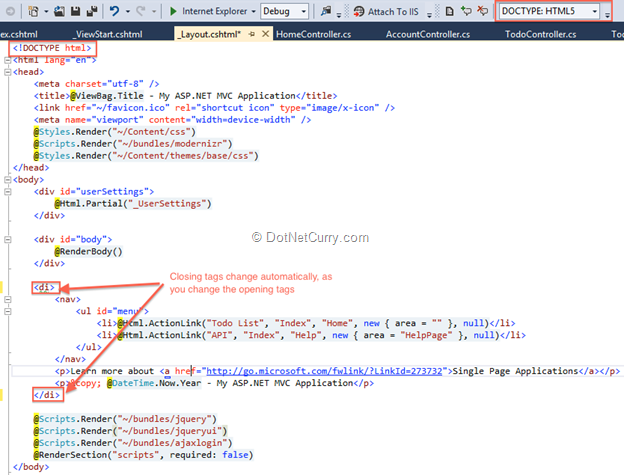Open the AccountController.cs tab
This screenshot has height=475, width=624.
tap(428, 34)
